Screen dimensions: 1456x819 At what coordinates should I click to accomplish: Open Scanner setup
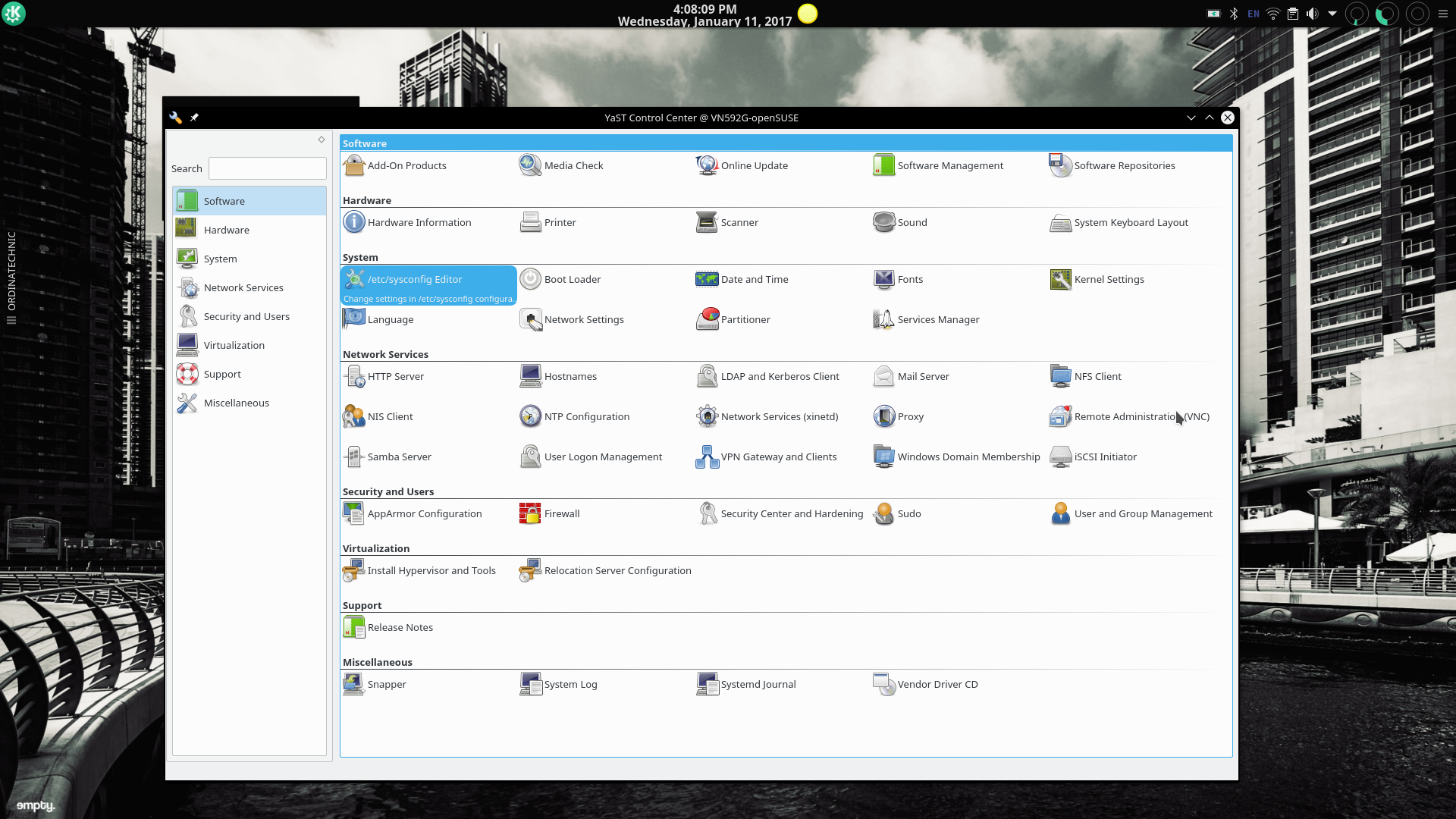click(727, 222)
